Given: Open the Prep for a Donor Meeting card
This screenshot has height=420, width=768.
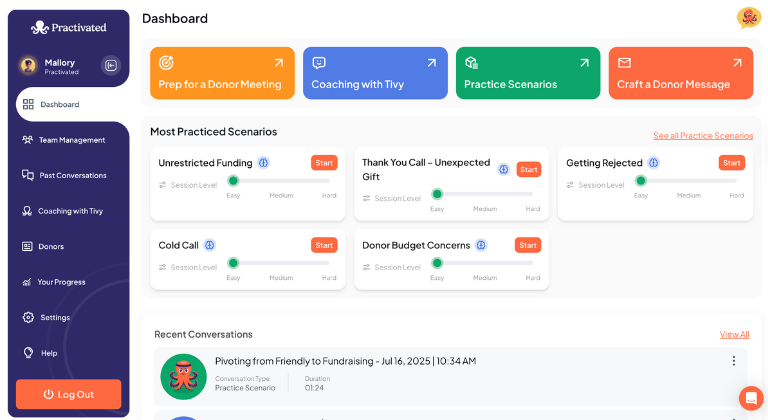Looking at the screenshot, I should (222, 73).
